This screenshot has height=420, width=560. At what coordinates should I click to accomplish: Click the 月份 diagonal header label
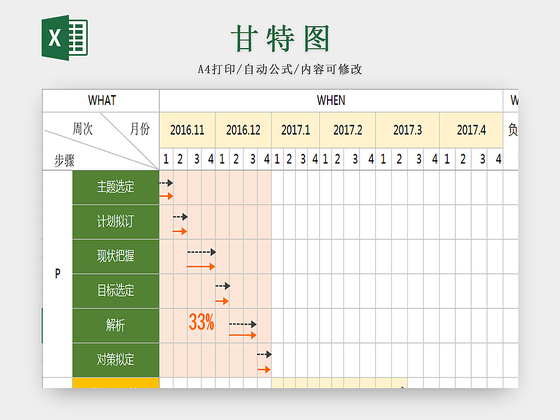140,129
